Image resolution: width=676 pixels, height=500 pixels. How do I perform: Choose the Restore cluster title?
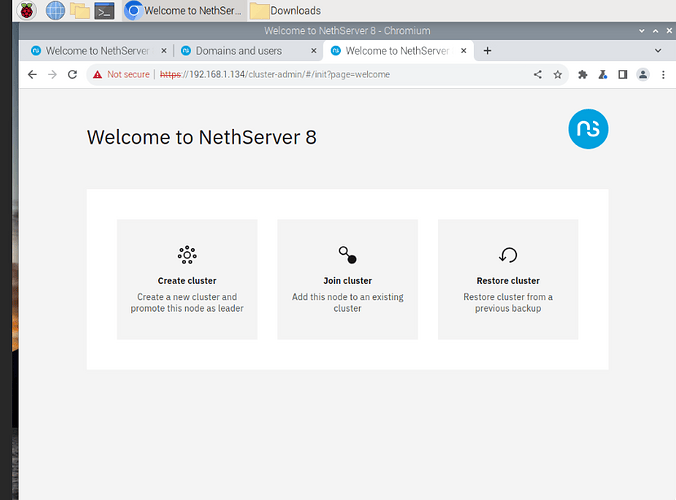(508, 281)
